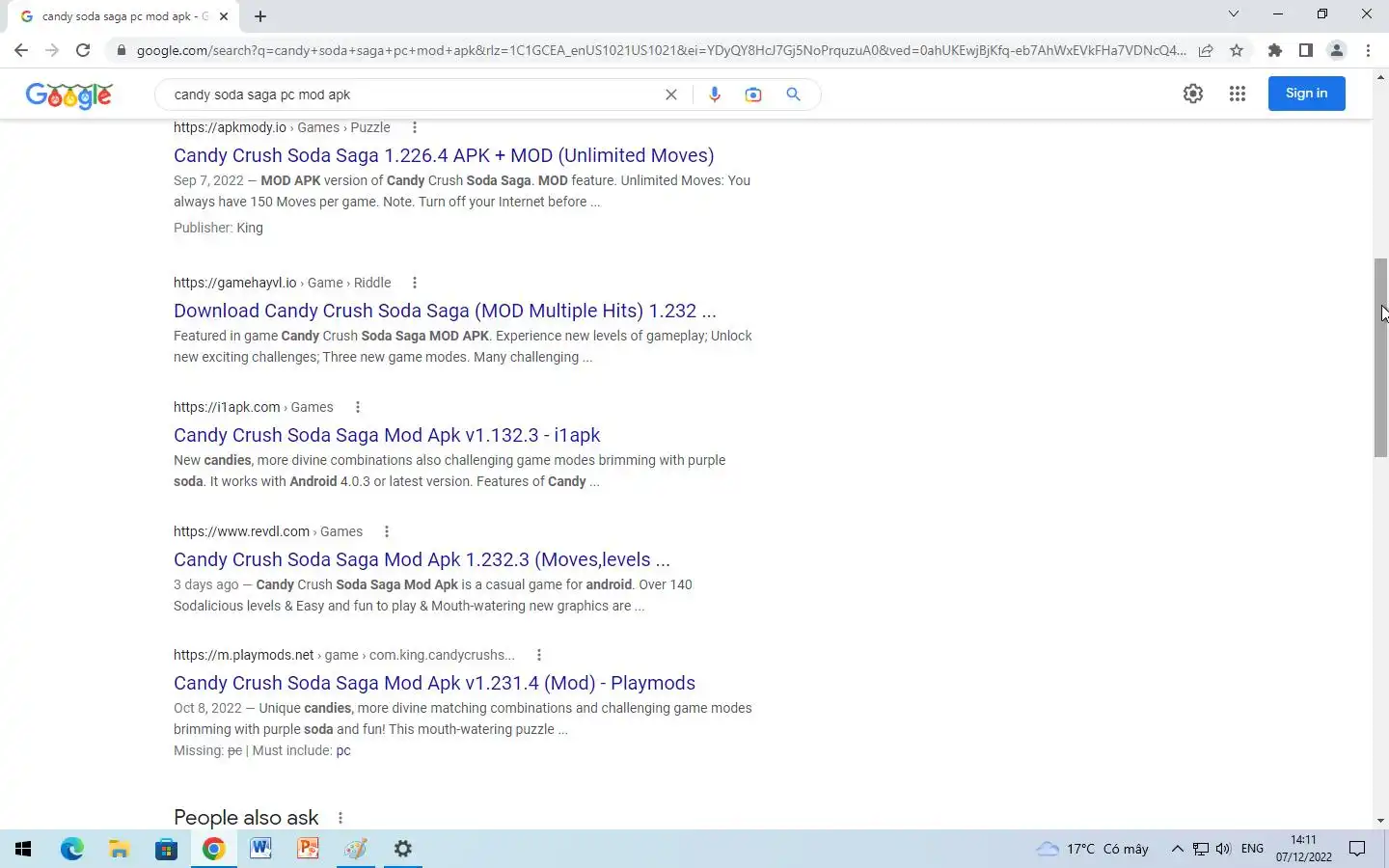Open apkmody result options menu
The height and width of the screenshot is (868, 1389).
coord(415,127)
